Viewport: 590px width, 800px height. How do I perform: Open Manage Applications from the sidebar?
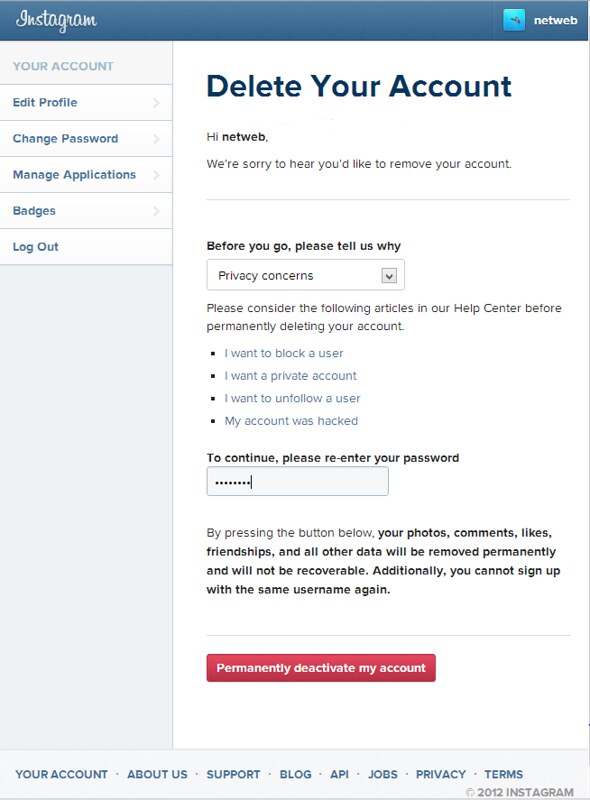(77, 174)
